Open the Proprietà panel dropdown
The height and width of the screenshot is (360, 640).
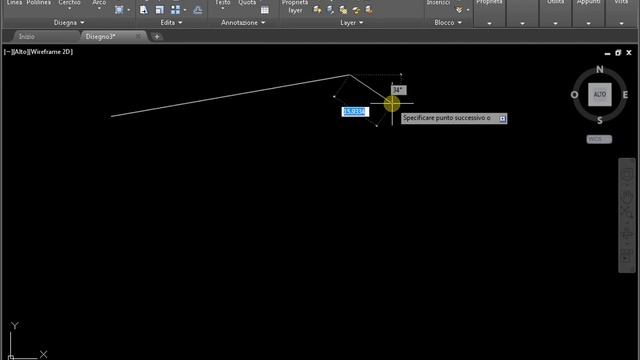pyautogui.click(x=489, y=23)
